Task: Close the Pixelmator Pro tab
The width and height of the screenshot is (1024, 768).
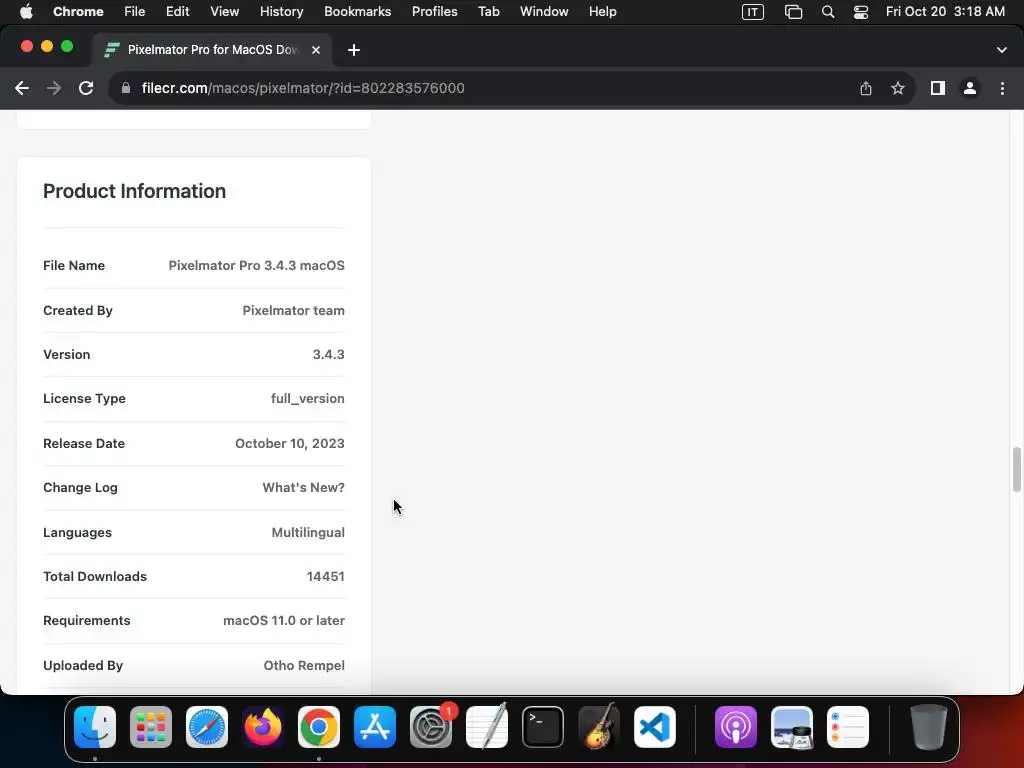Action: point(315,50)
